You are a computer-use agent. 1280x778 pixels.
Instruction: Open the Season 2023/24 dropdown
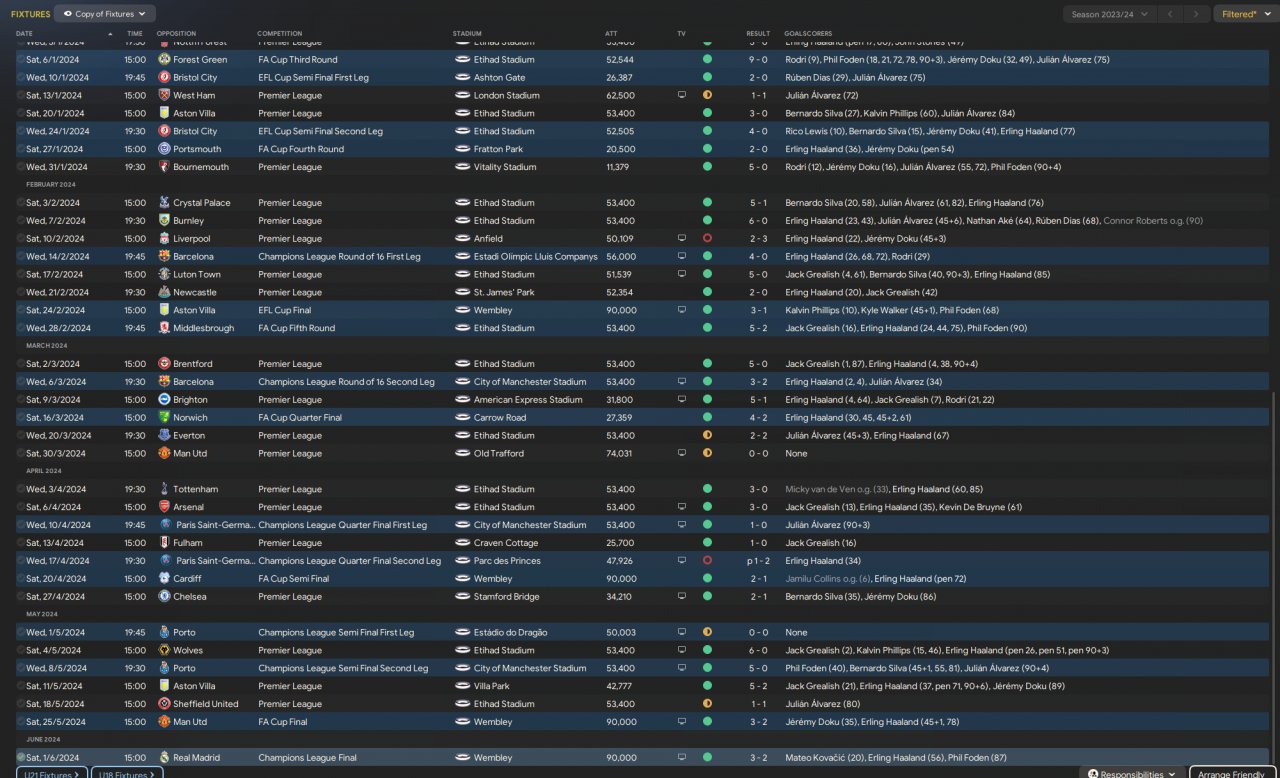tap(1109, 14)
